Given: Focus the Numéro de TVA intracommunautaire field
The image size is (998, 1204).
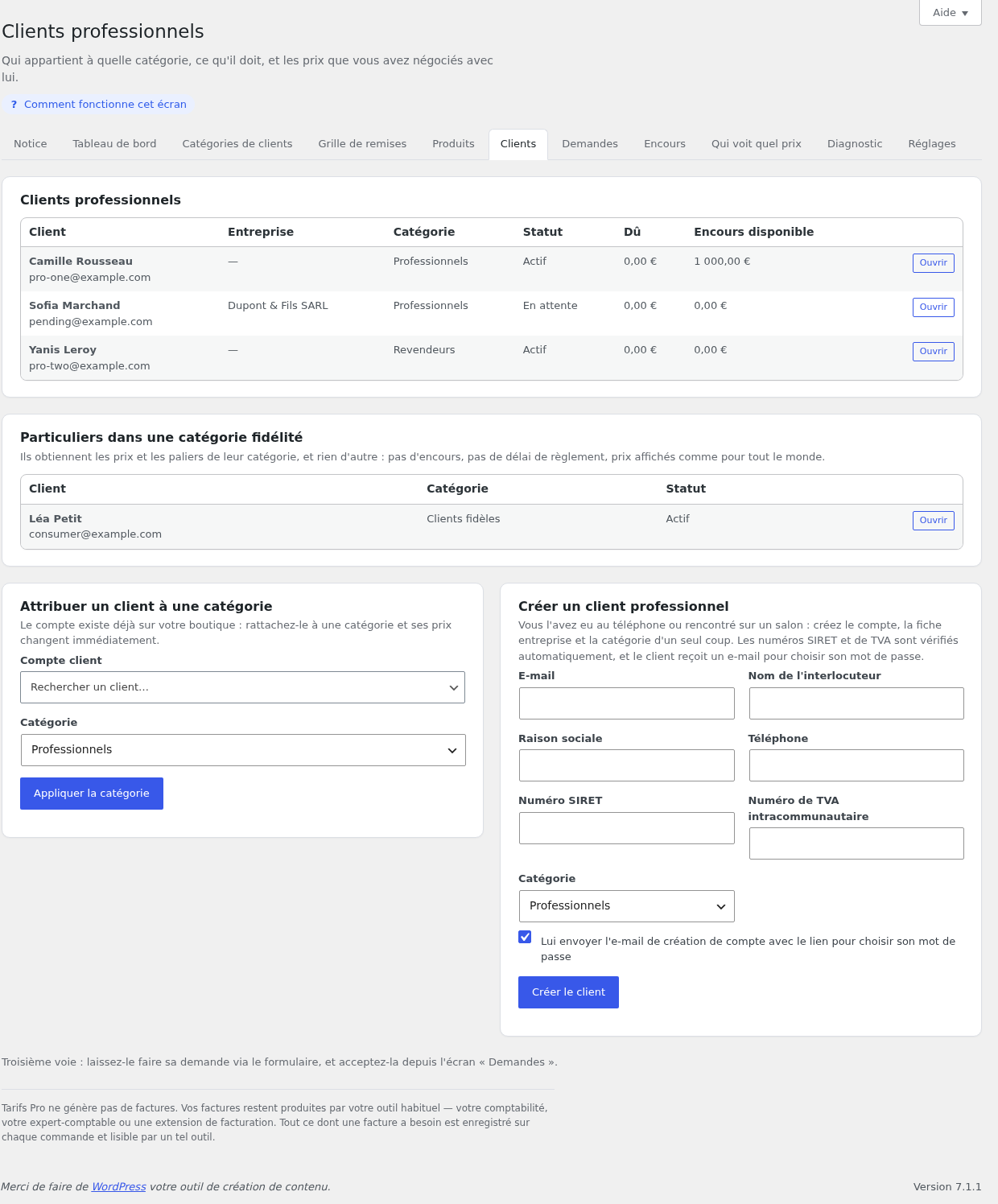Looking at the screenshot, I should (x=856, y=843).
